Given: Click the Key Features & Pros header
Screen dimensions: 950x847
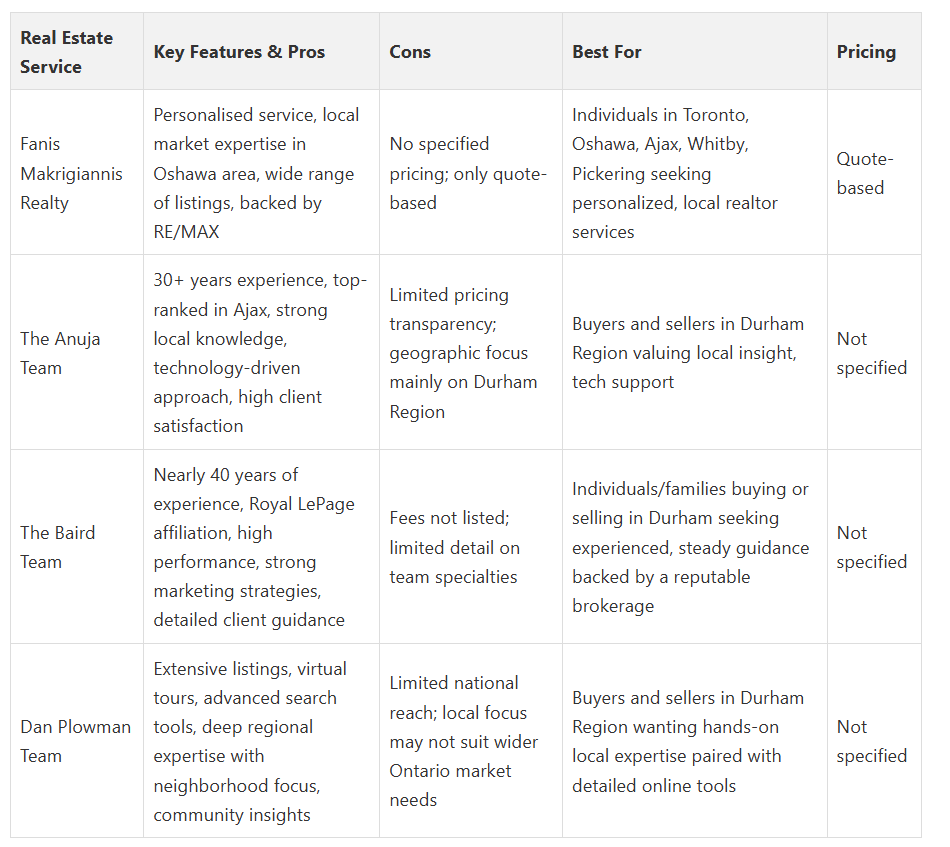Looking at the screenshot, I should (239, 52).
